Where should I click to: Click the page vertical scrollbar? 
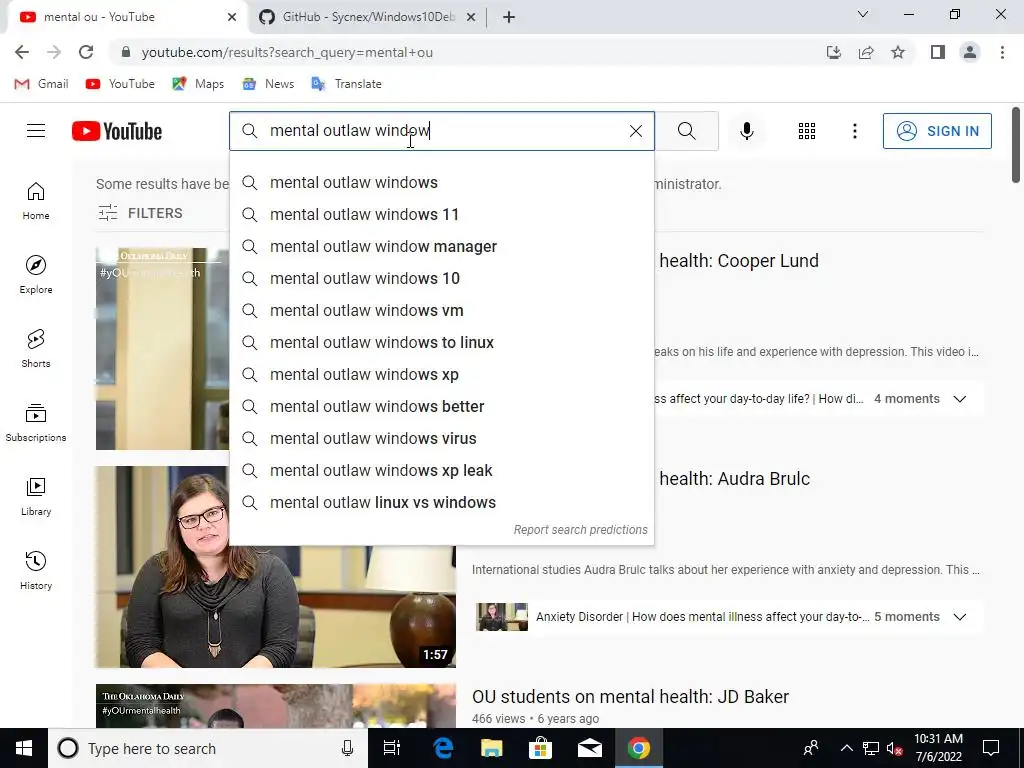[1016, 145]
